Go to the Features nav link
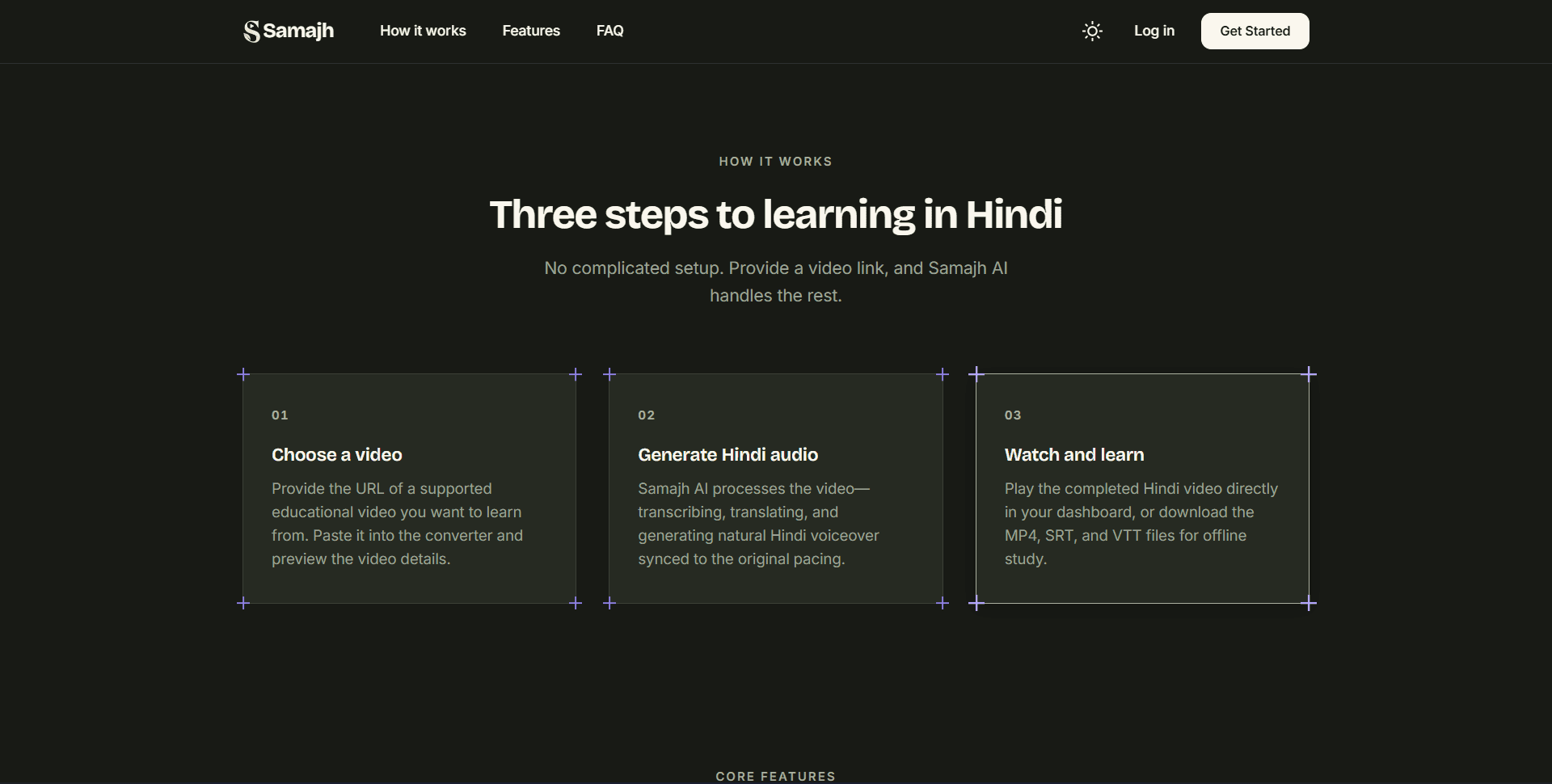The image size is (1552, 784). [531, 31]
